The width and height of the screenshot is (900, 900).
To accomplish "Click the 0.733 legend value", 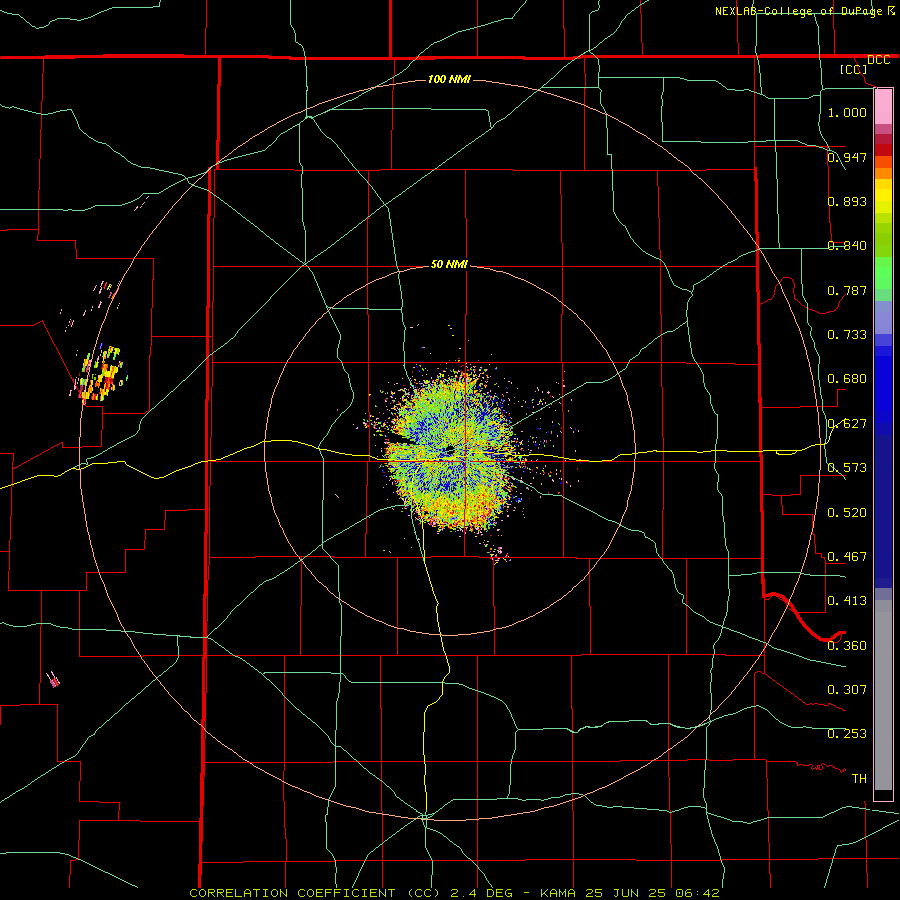I will [x=847, y=334].
